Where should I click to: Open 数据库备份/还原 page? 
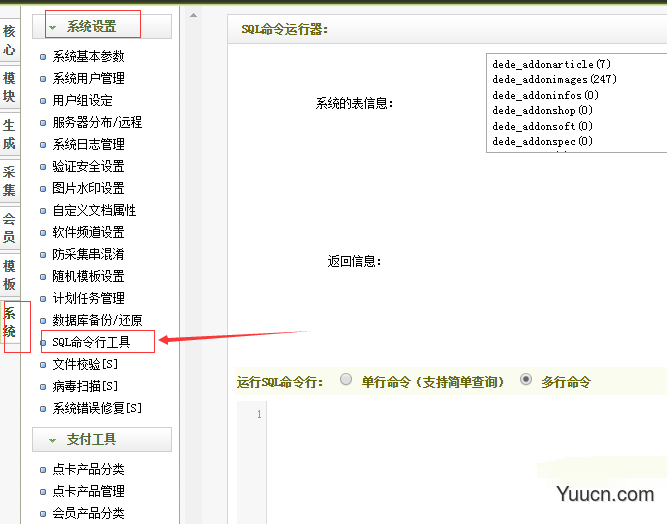97,320
